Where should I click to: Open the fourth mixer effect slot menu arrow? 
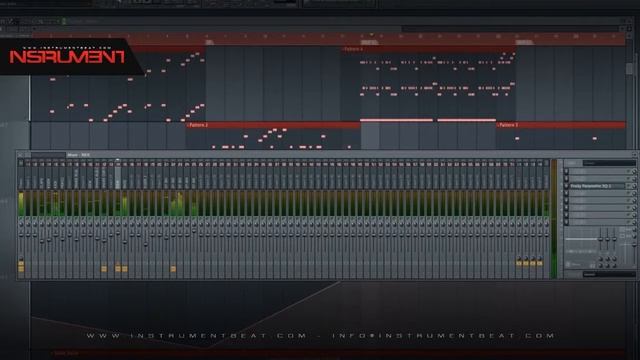[x=566, y=193]
